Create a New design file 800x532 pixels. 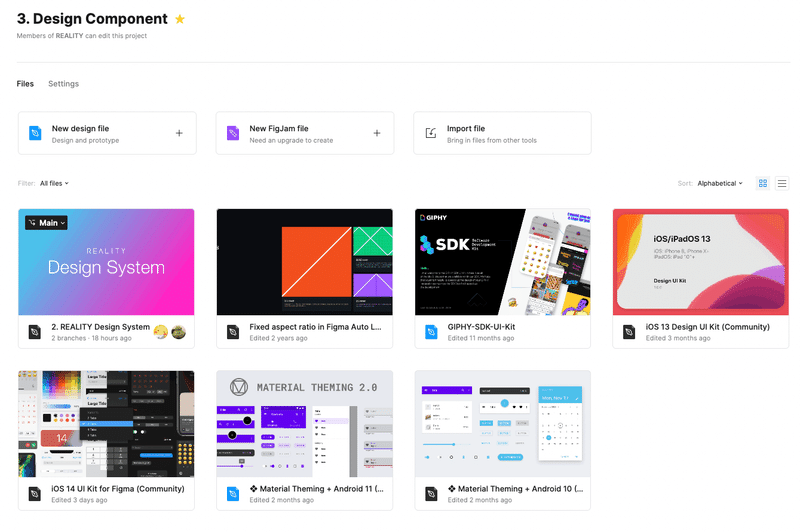[107, 133]
